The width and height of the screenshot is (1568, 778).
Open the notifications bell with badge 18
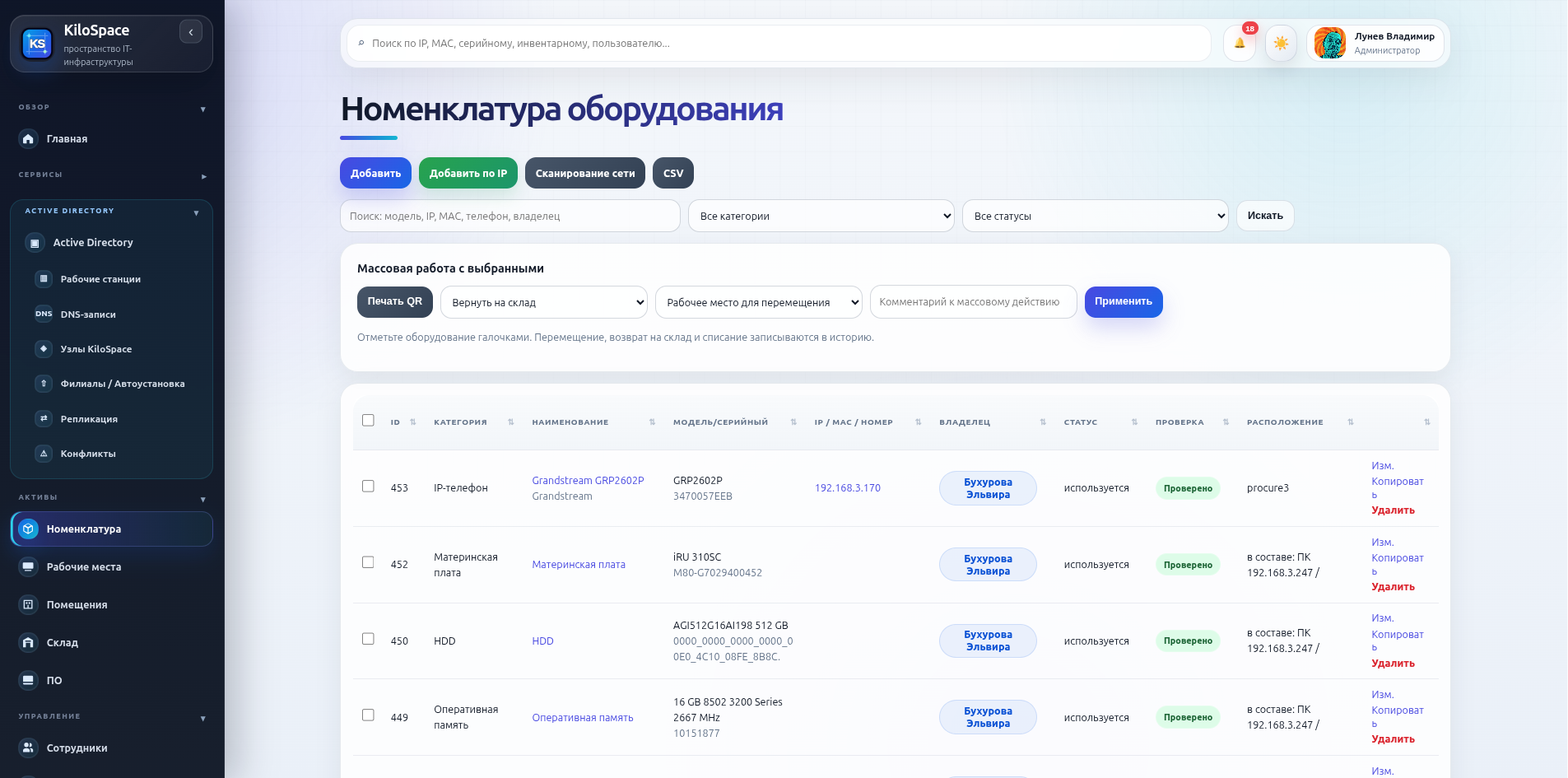coord(1240,43)
